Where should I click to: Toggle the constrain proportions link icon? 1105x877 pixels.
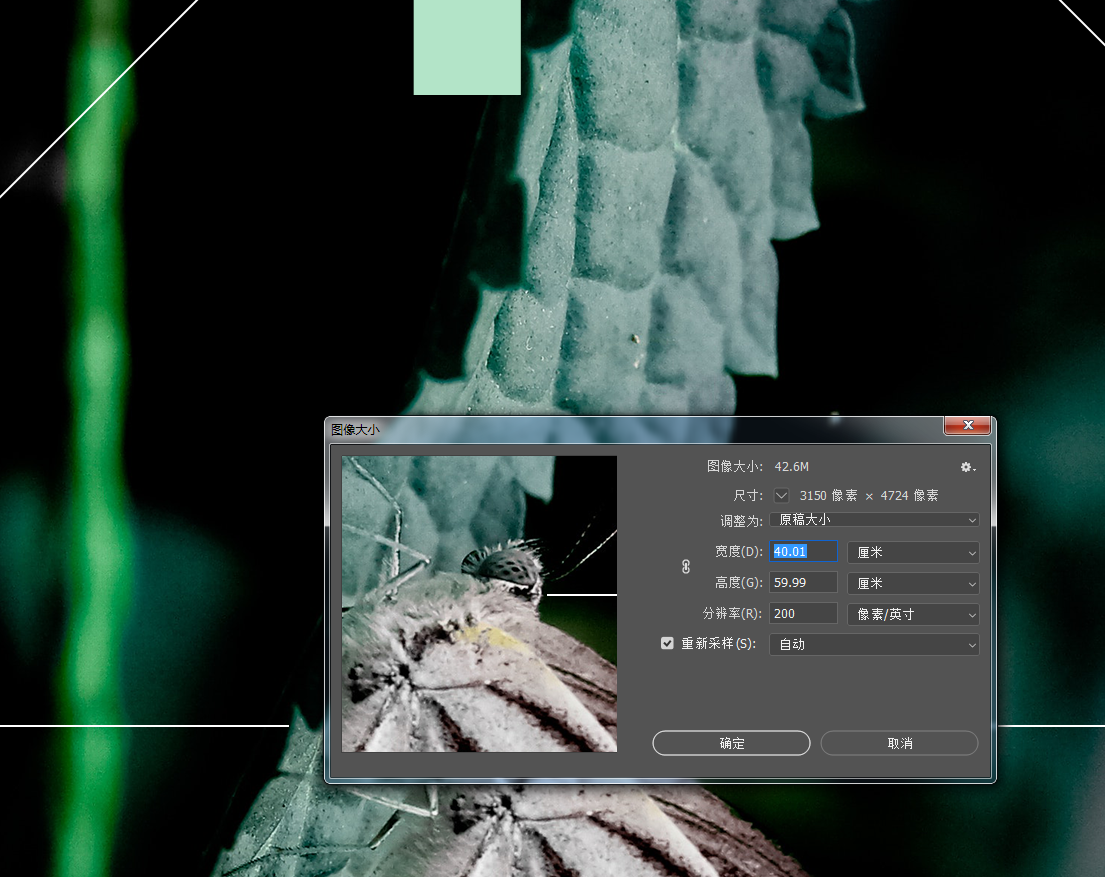point(686,567)
